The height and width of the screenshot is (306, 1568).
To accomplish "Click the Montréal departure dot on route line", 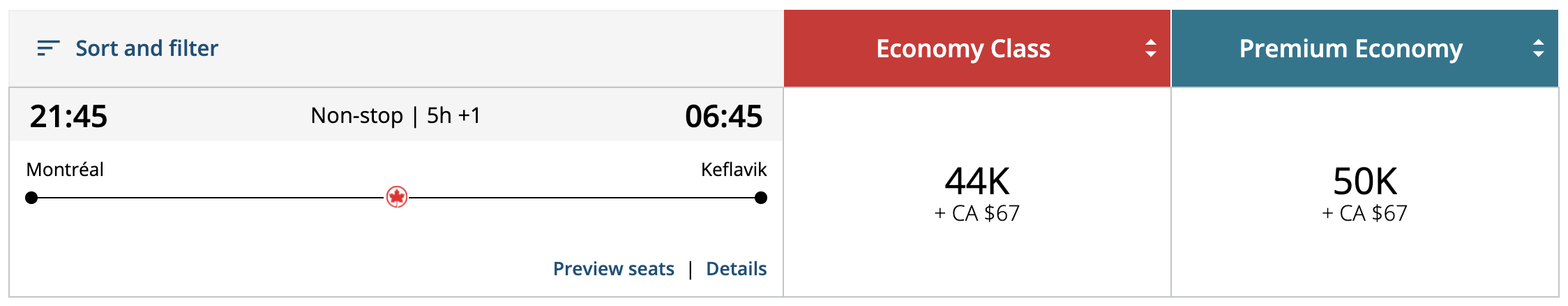I will pos(31,198).
